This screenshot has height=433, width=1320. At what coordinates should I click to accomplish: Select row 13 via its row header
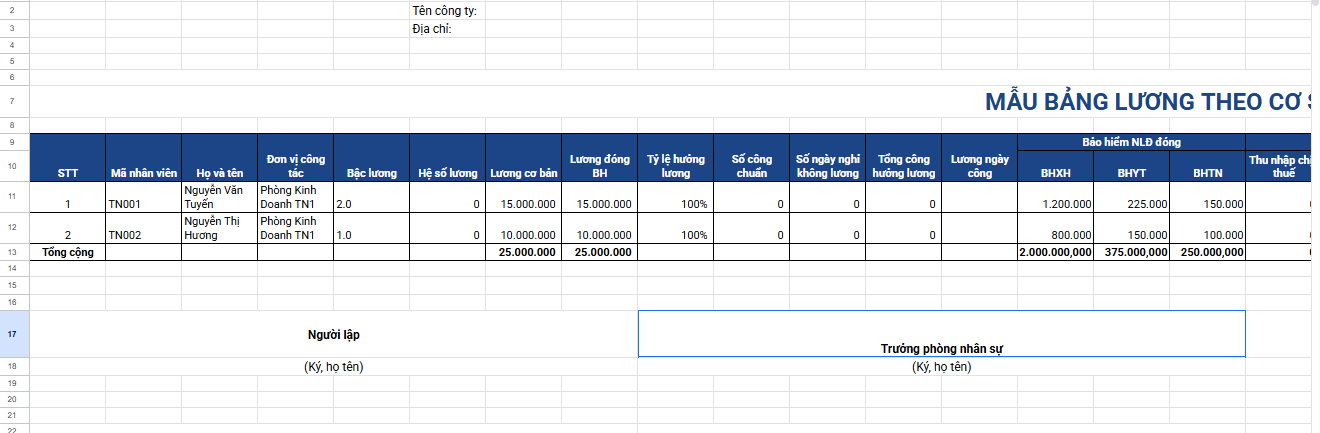point(14,252)
